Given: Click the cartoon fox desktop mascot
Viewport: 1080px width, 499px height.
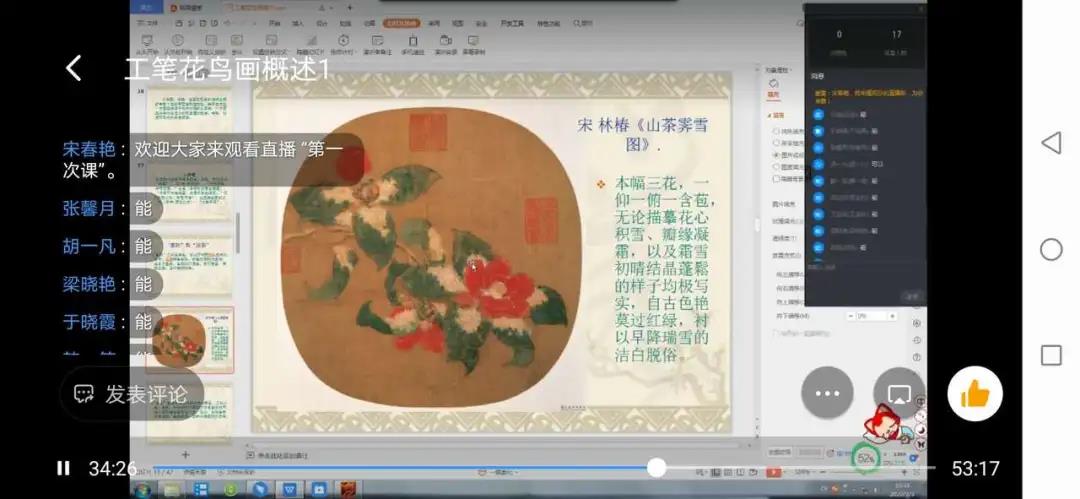Looking at the screenshot, I should coord(886,424).
